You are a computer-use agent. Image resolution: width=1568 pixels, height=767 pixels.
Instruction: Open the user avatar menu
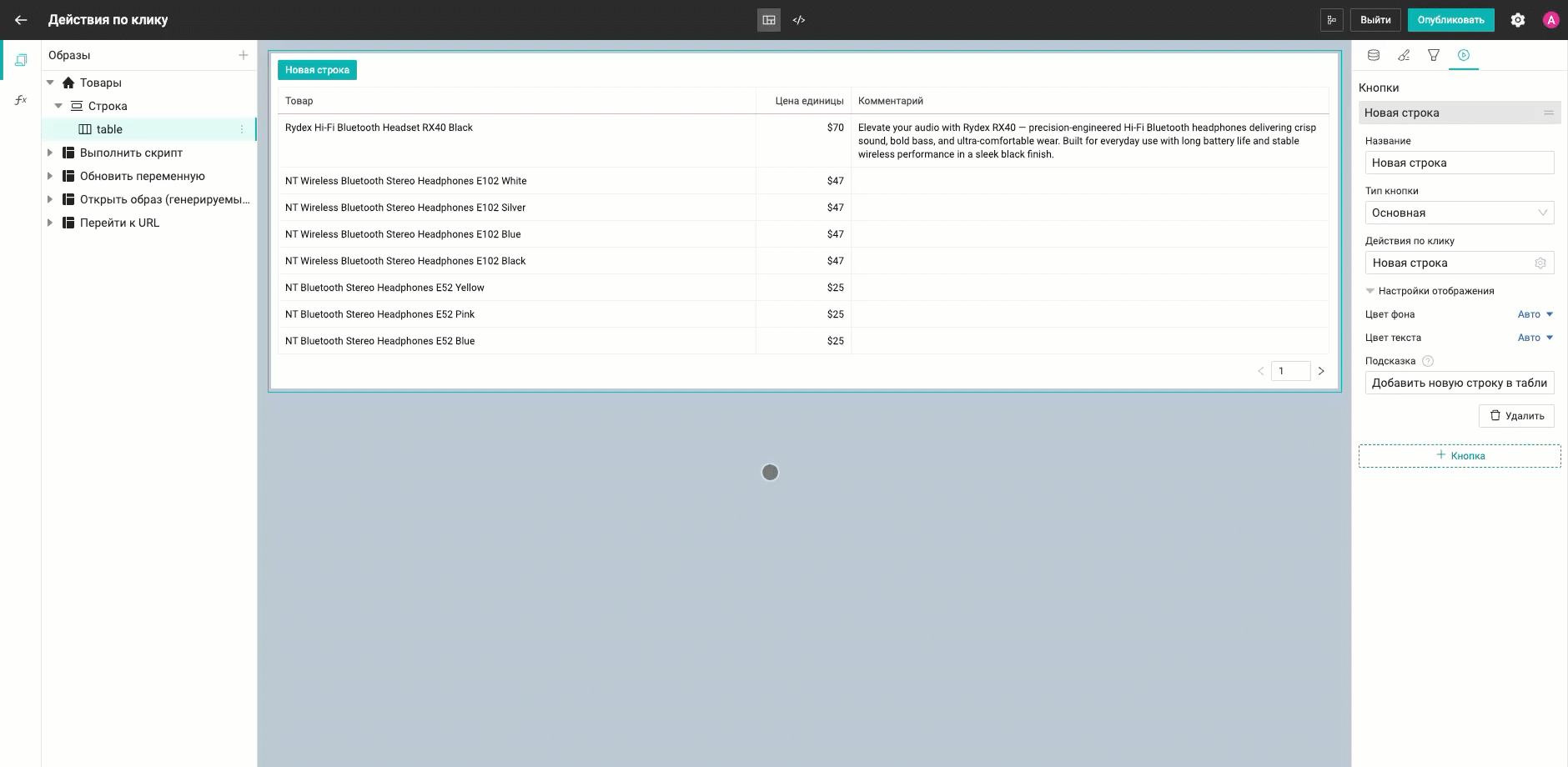[1550, 20]
